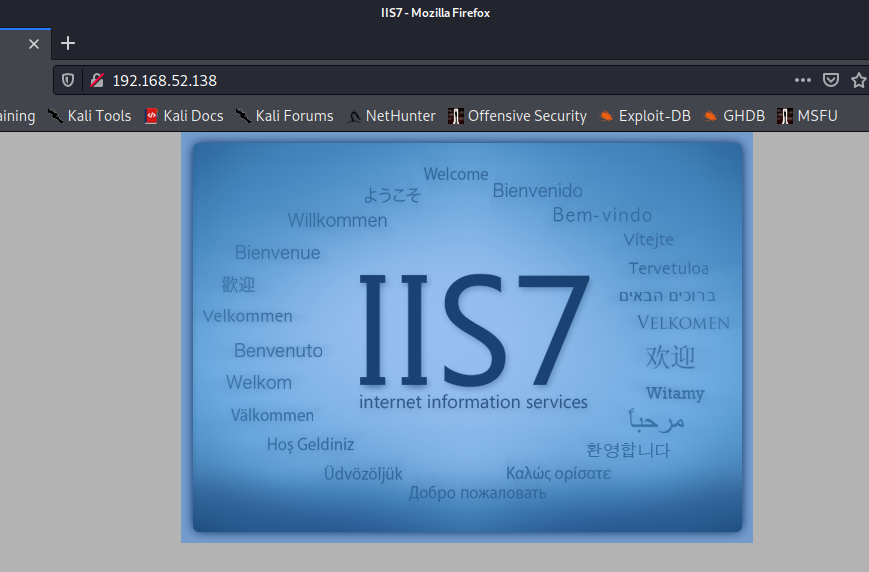Open GHDB bookmark
The image size is (869, 572).
[x=734, y=116]
